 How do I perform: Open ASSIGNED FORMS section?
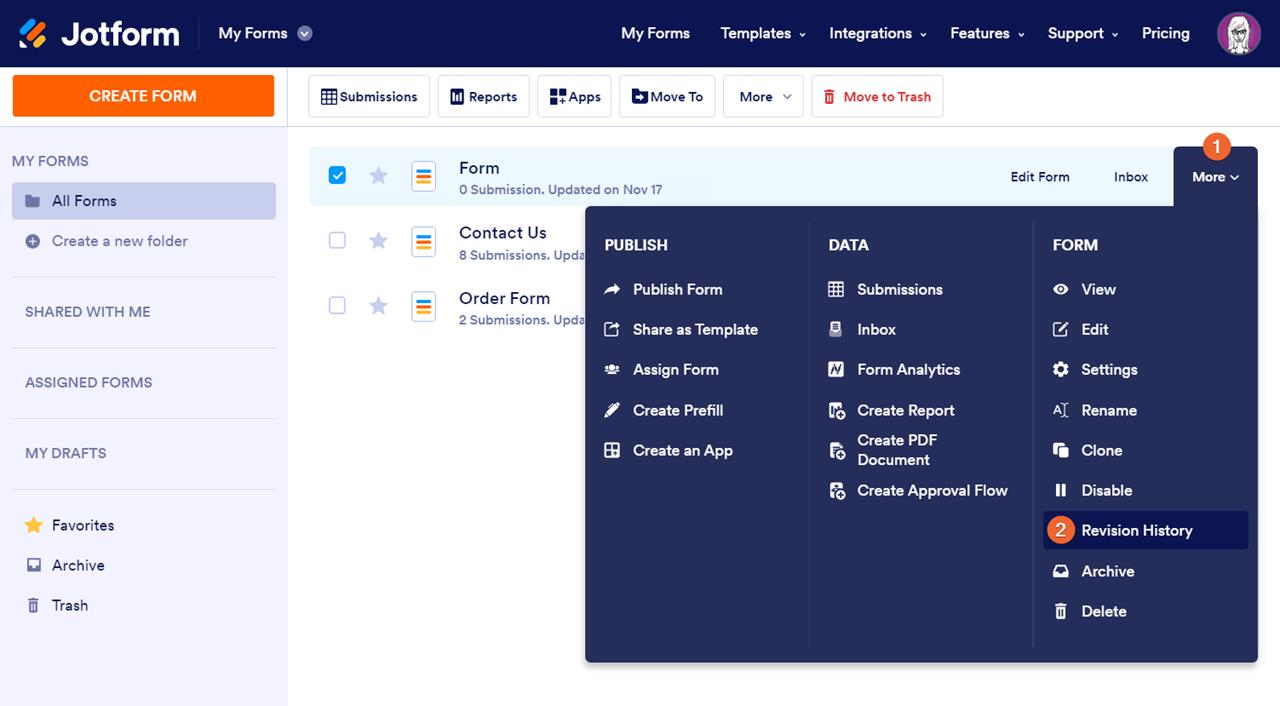coord(89,382)
